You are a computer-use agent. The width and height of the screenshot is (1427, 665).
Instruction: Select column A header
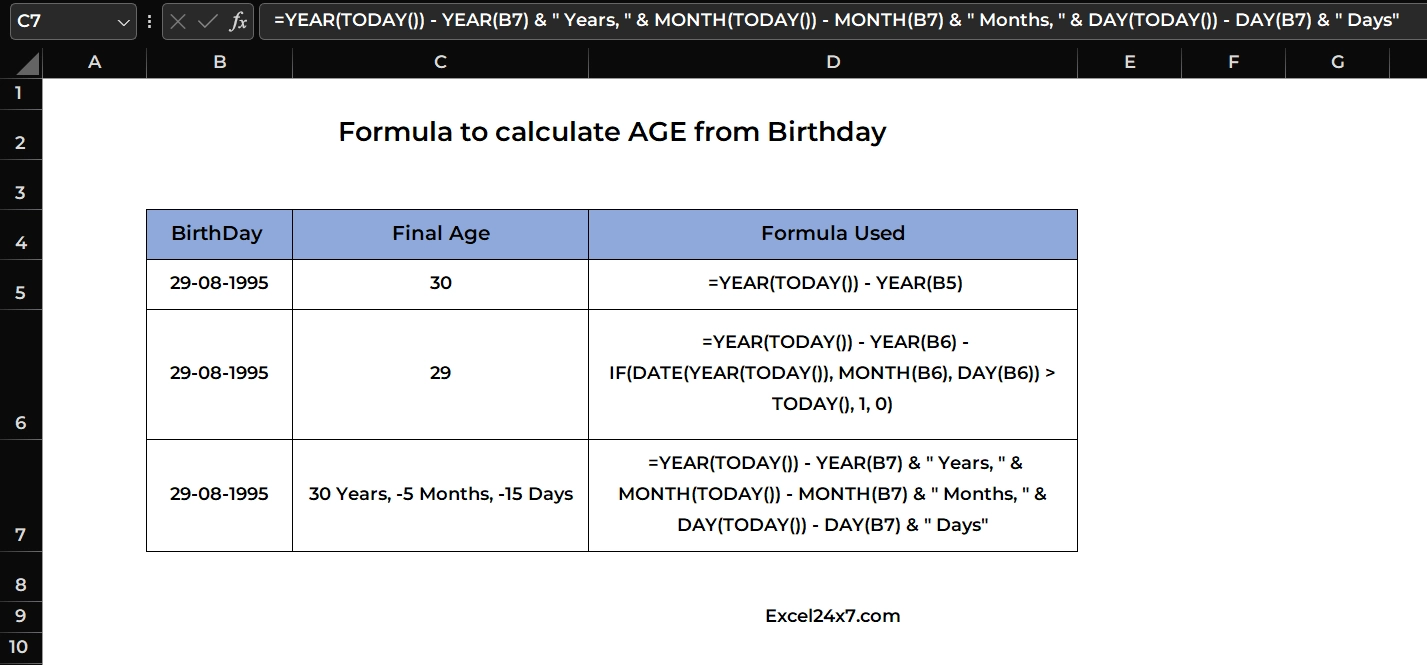[x=94, y=62]
